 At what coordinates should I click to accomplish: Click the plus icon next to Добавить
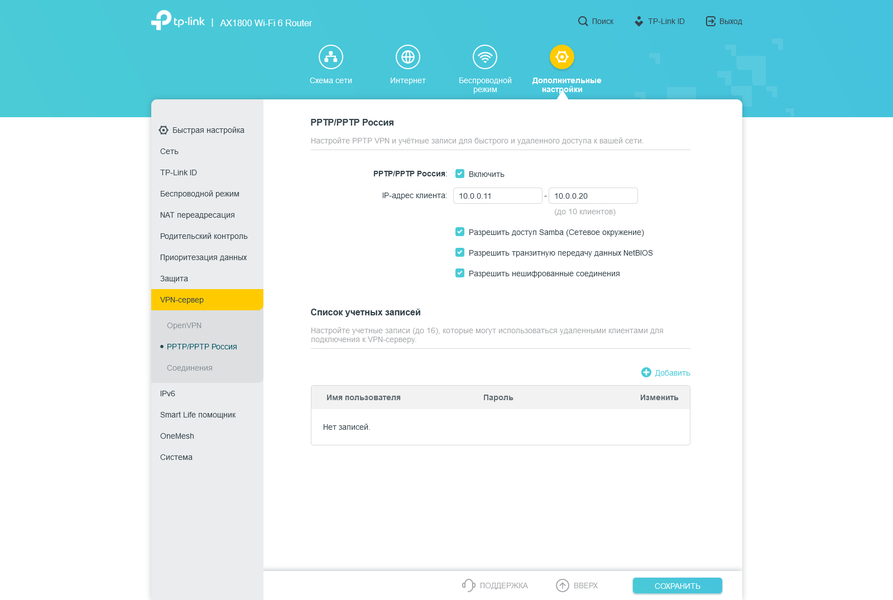(646, 372)
